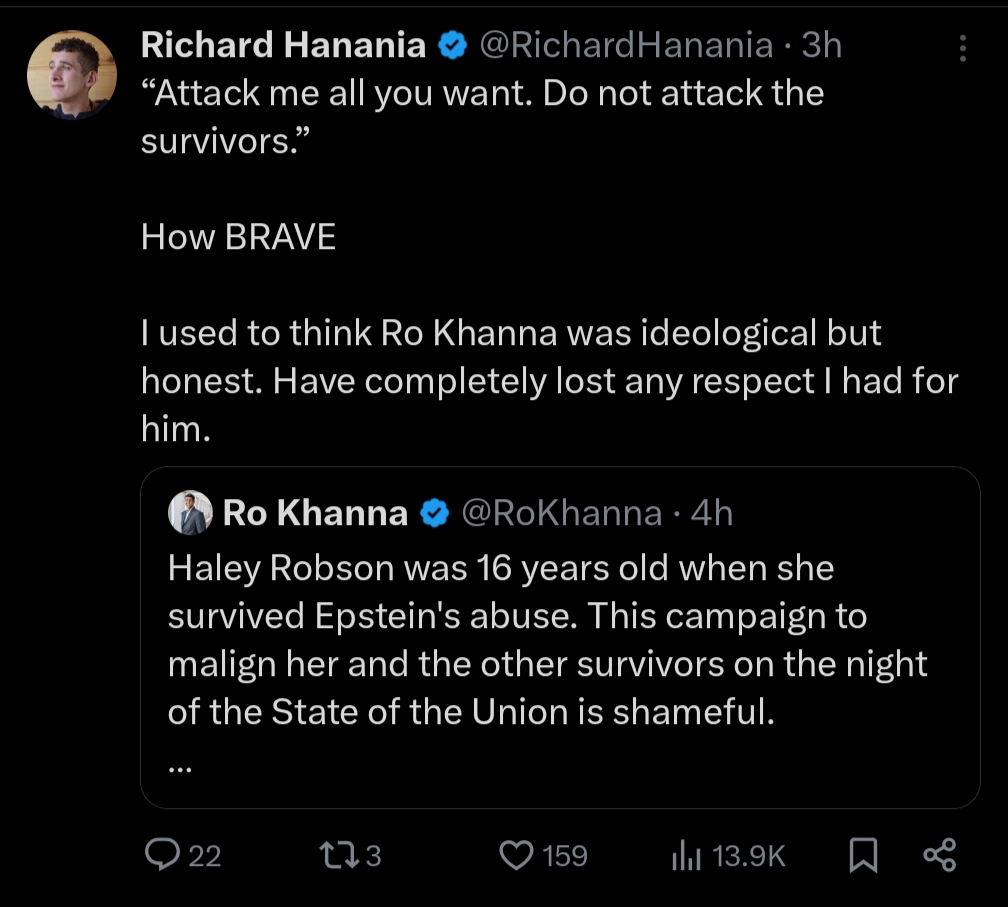This screenshot has height=907, width=1008.
Task: Click the 3h timestamp on the tweet
Action: (x=822, y=45)
